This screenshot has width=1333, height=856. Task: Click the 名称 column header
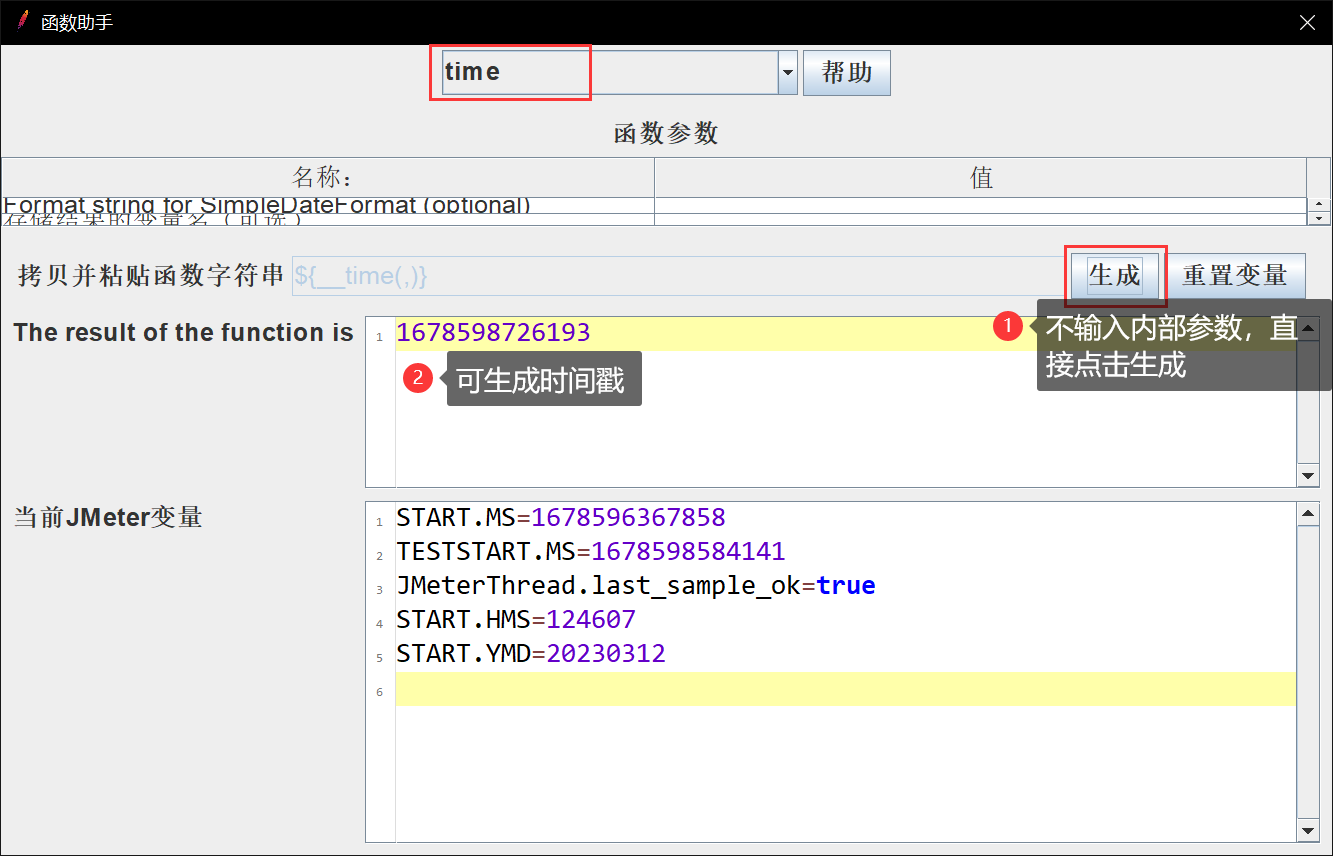pos(327,177)
